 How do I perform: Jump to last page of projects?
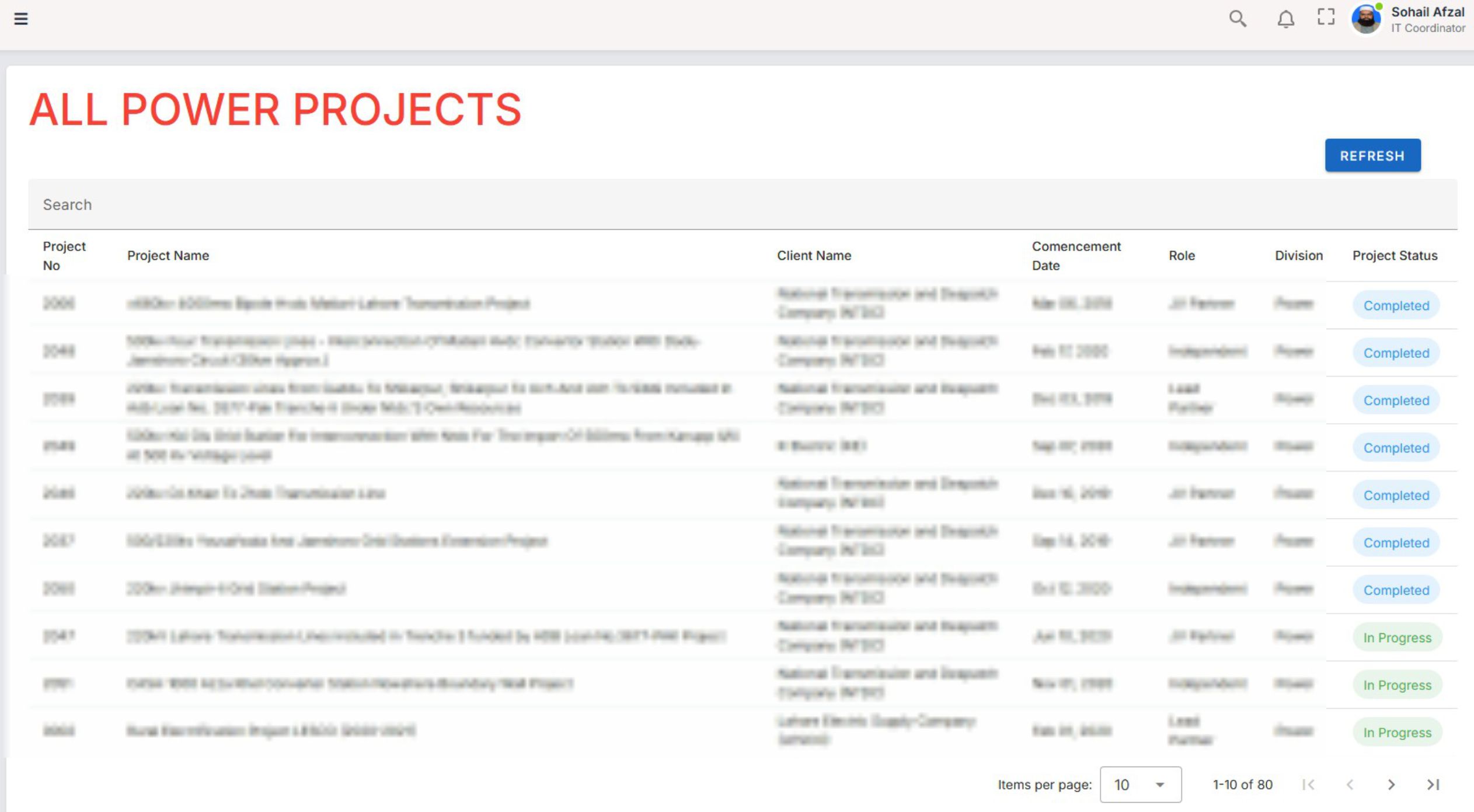point(1433,785)
